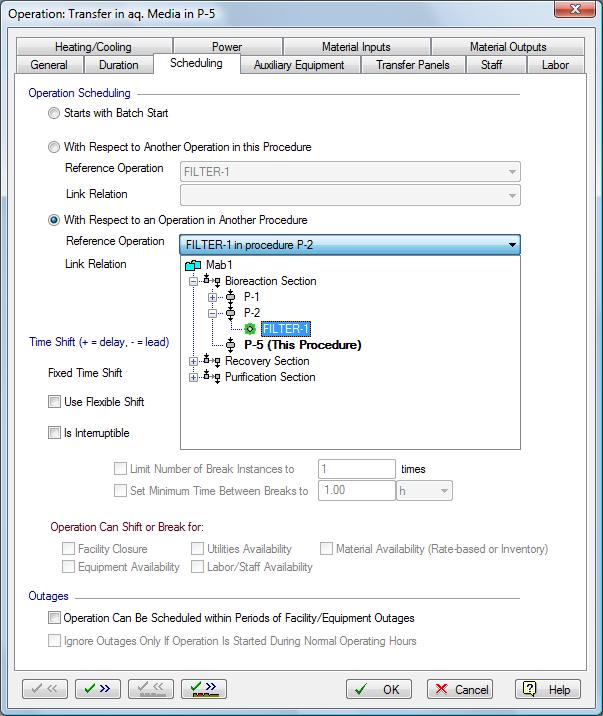Expand the Recovery Section tree node
The height and width of the screenshot is (716, 603).
coord(193,361)
